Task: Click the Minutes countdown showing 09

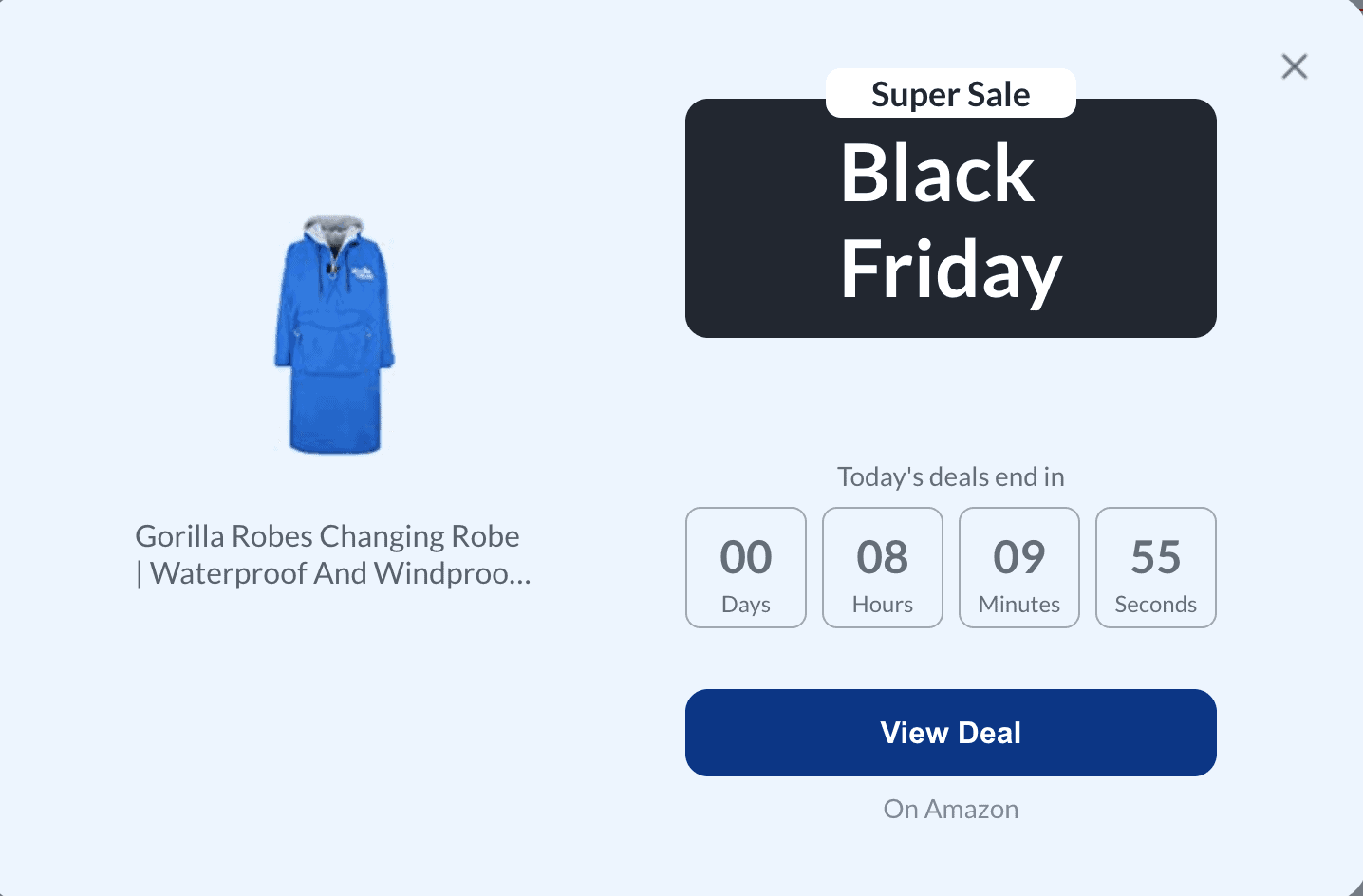Action: [x=1018, y=568]
